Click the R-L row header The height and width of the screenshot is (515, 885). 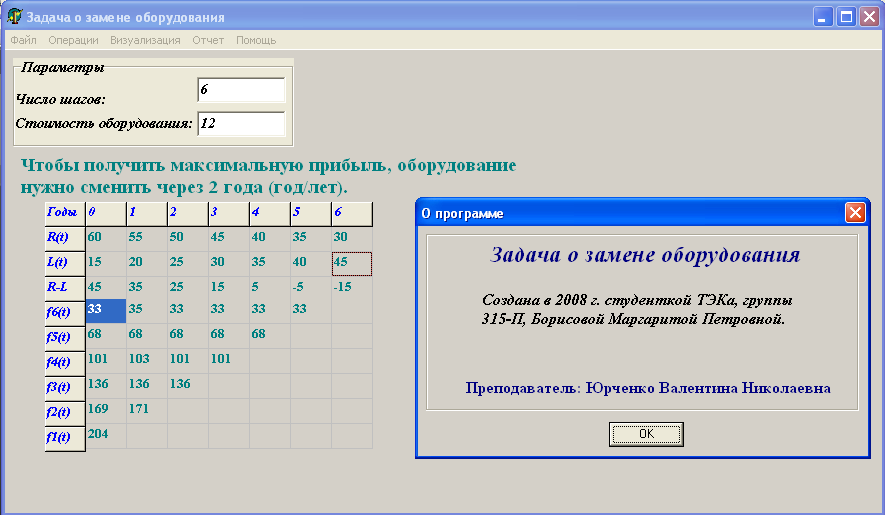click(65, 288)
